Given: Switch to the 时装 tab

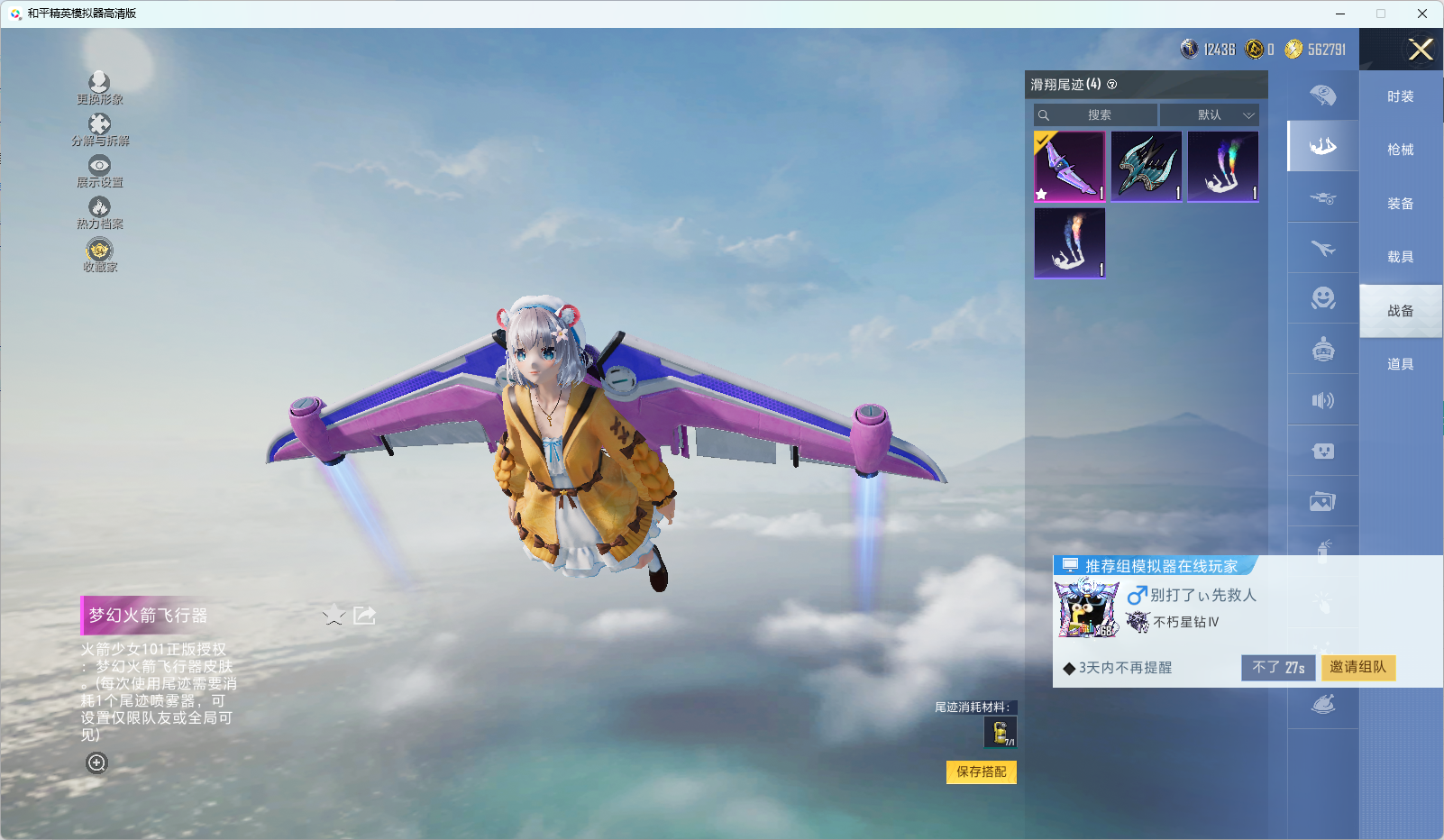Looking at the screenshot, I should point(1401,96).
